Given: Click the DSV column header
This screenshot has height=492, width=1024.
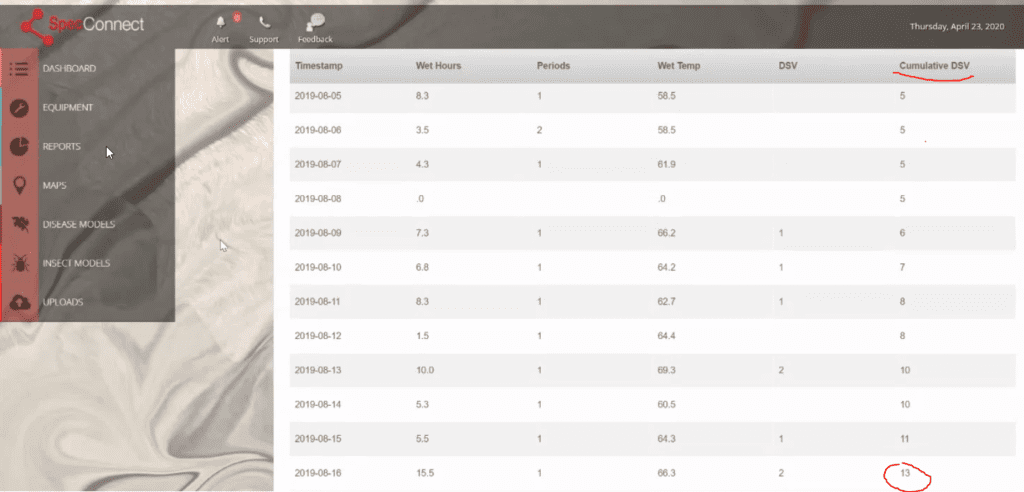Looking at the screenshot, I should click(x=788, y=66).
